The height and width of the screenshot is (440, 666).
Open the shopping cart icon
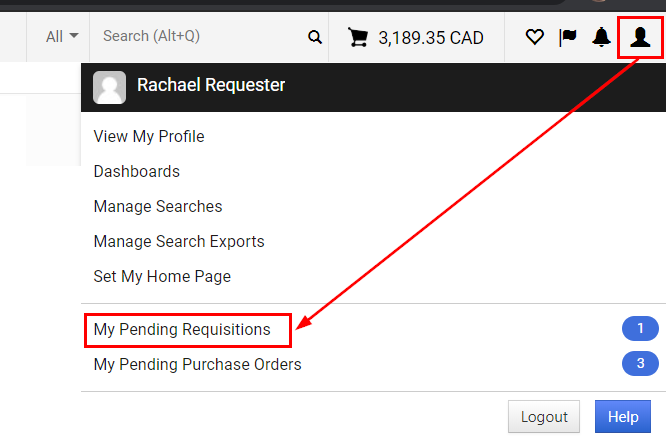coord(357,38)
